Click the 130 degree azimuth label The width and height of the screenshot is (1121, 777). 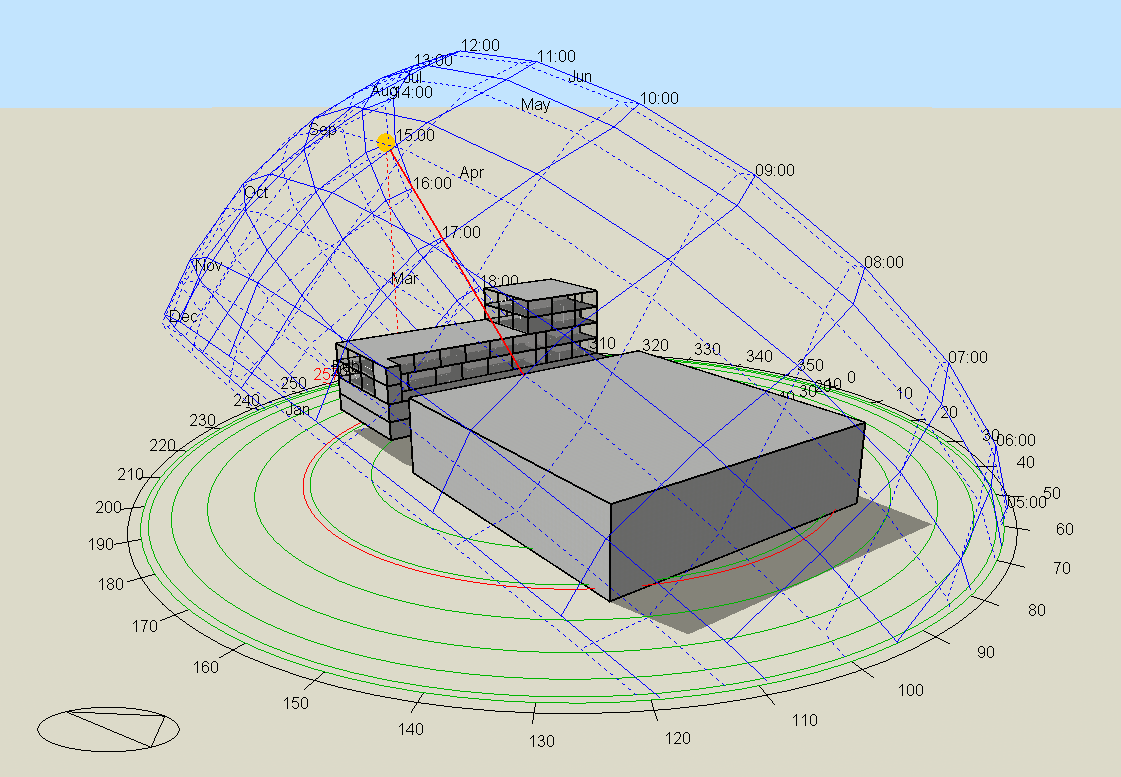tap(542, 741)
